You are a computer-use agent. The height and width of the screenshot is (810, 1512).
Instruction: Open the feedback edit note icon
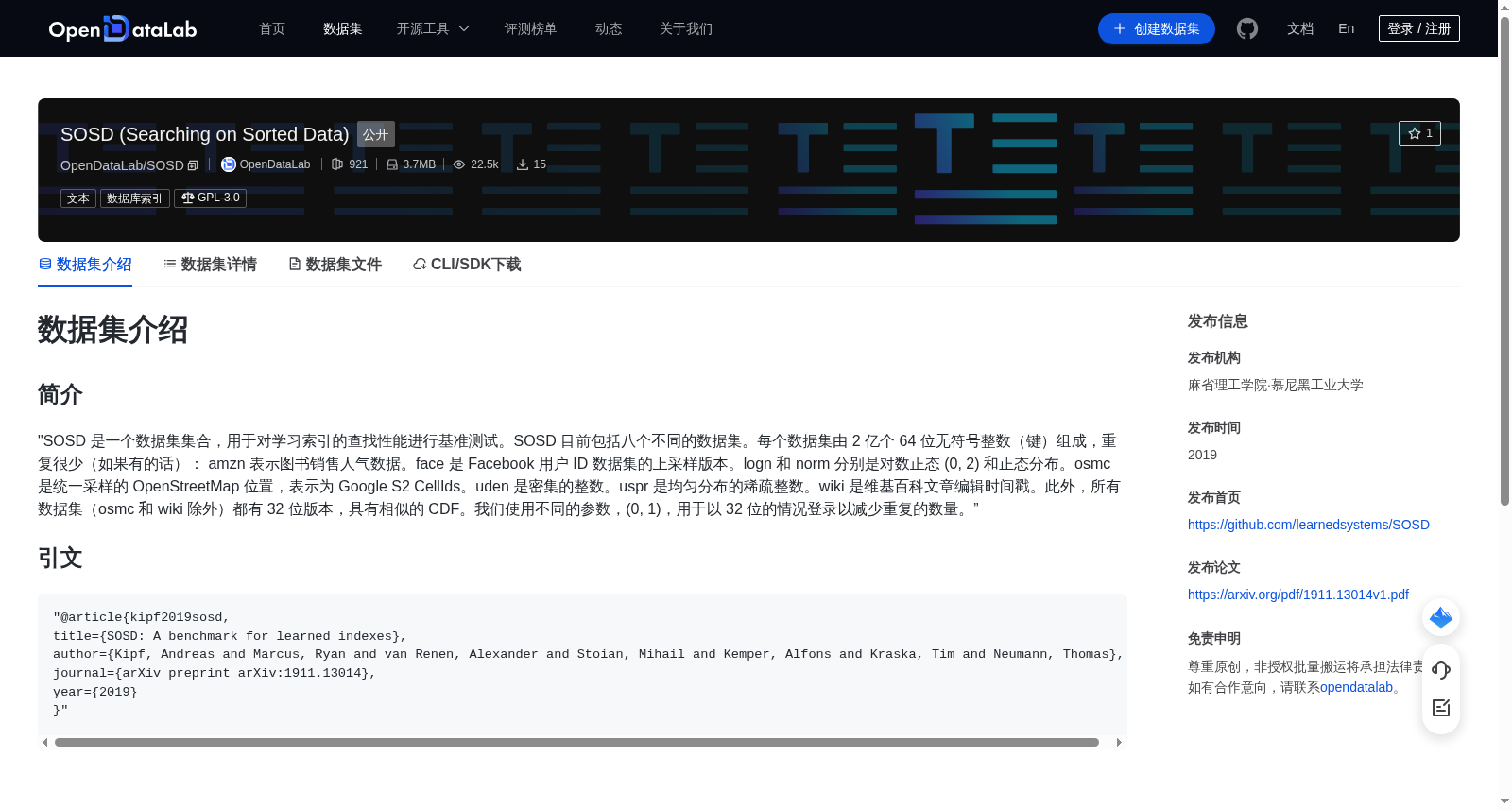(x=1441, y=708)
